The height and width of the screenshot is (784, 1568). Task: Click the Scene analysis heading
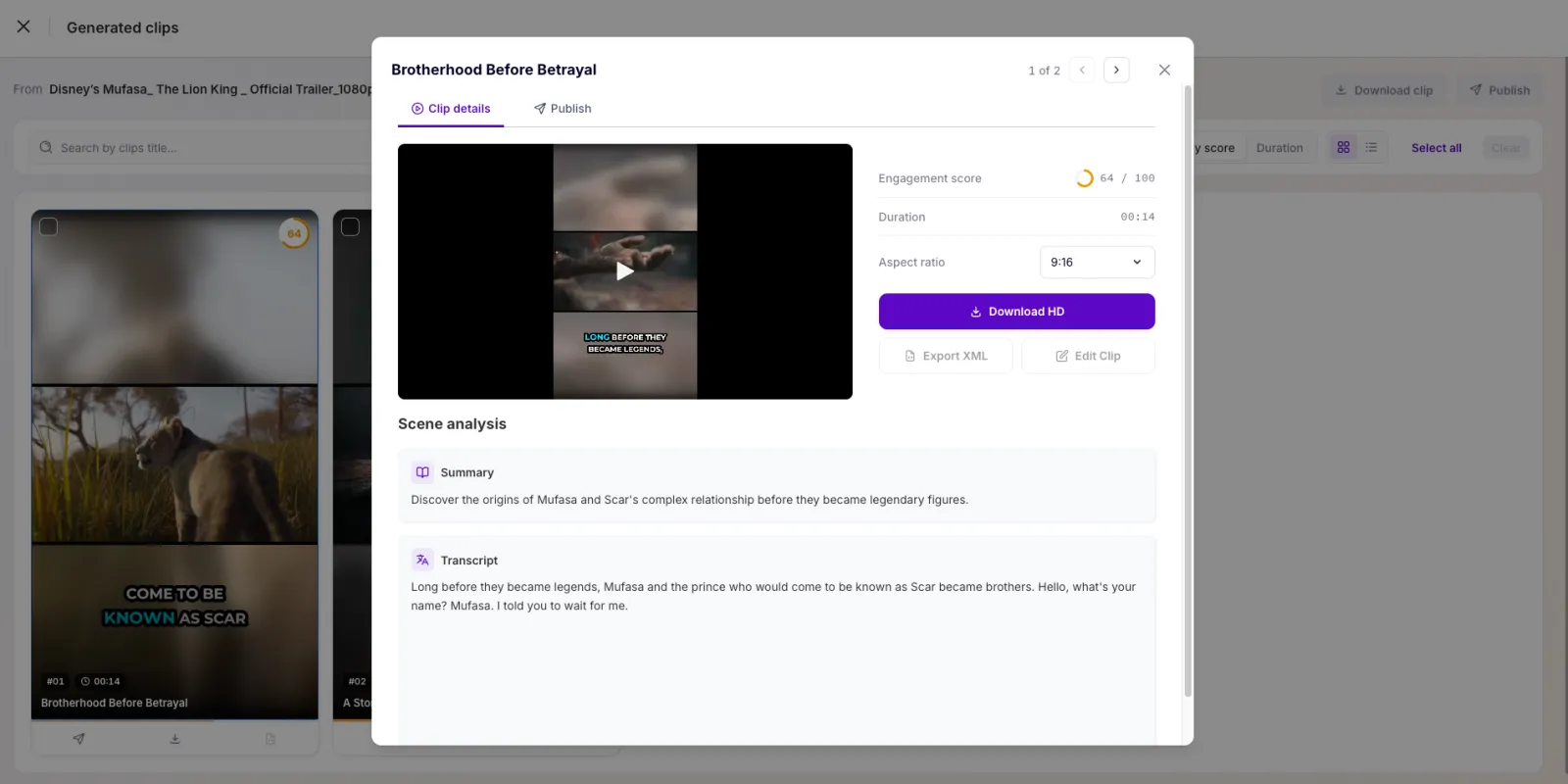click(x=452, y=423)
